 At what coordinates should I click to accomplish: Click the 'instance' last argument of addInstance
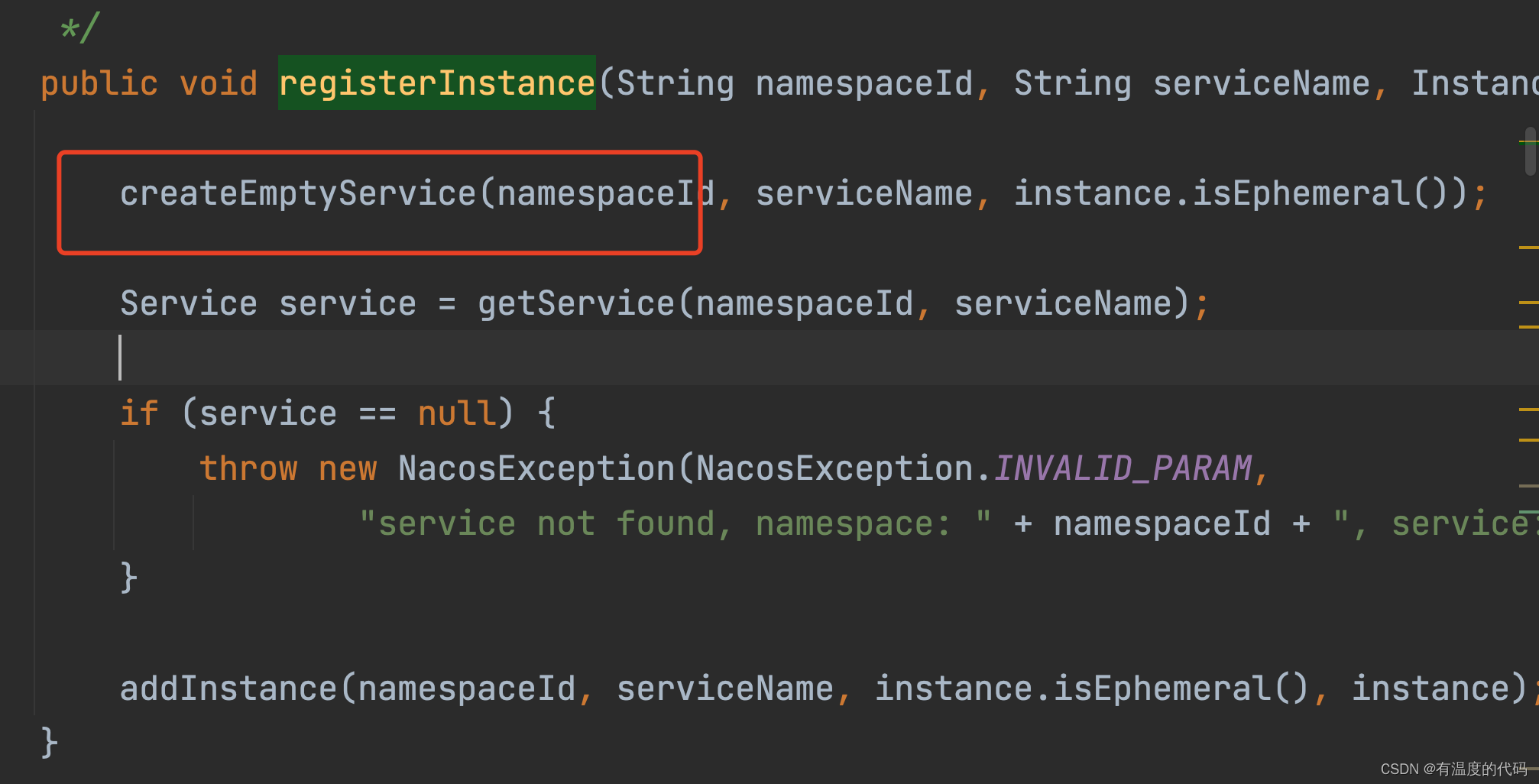[x=1430, y=688]
